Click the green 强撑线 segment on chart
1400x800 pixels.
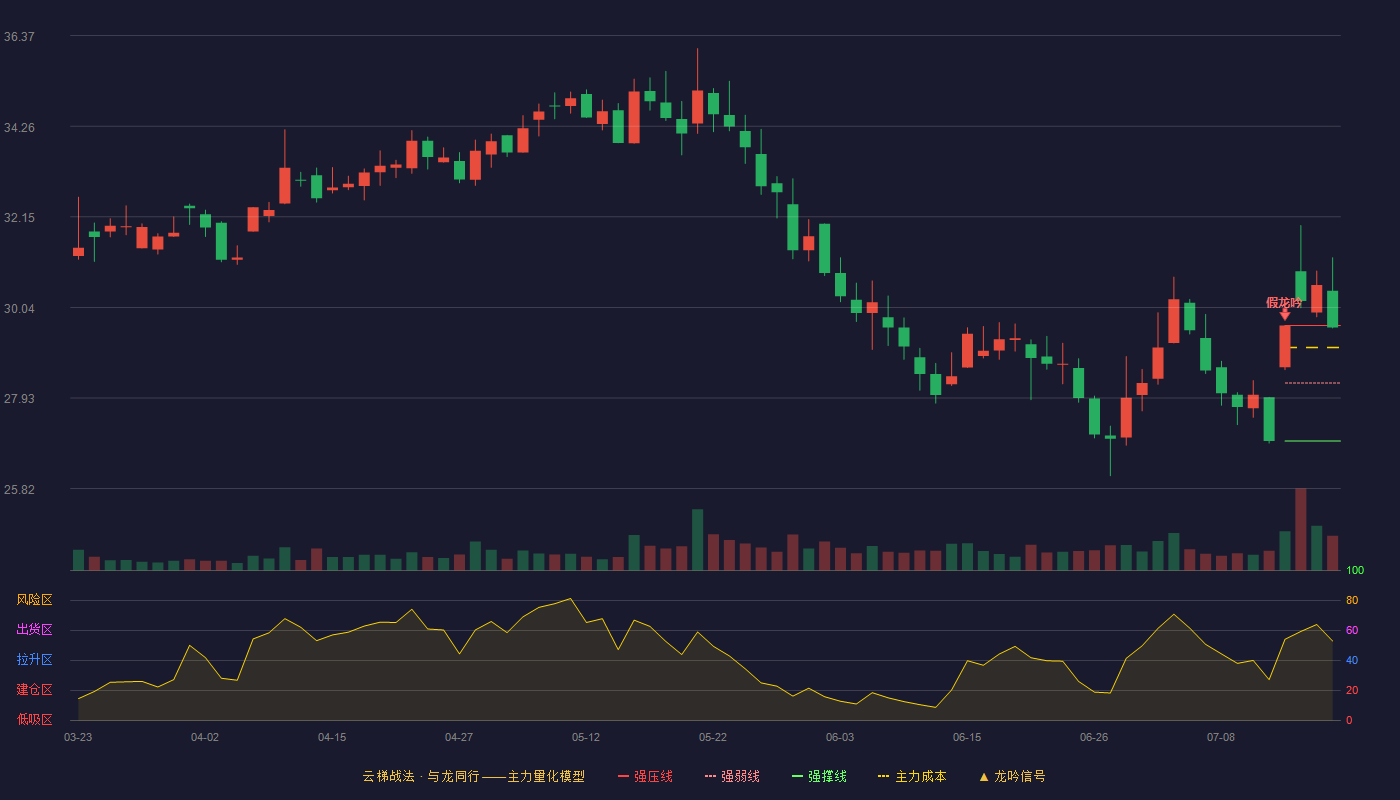(1312, 441)
